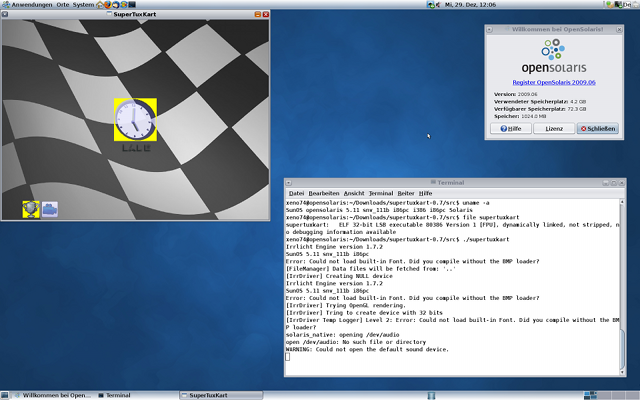This screenshot has height=400, width=640.
Task: Click the OpenSolaris logo in welcome dialog
Action: pyautogui.click(x=554, y=56)
